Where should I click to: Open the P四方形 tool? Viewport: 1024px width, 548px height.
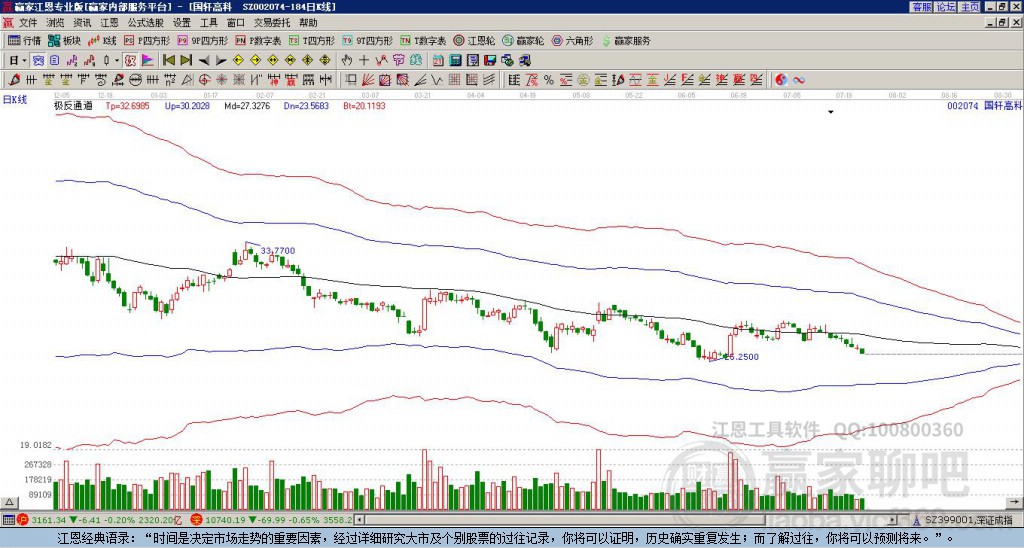tap(147, 40)
